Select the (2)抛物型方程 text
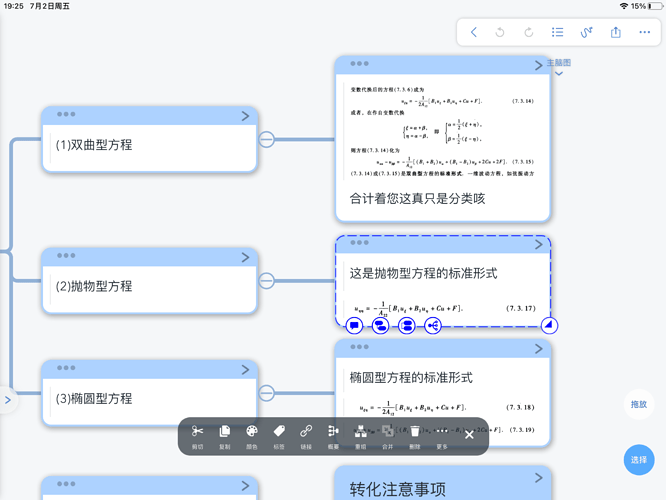666x500 pixels. point(94,286)
